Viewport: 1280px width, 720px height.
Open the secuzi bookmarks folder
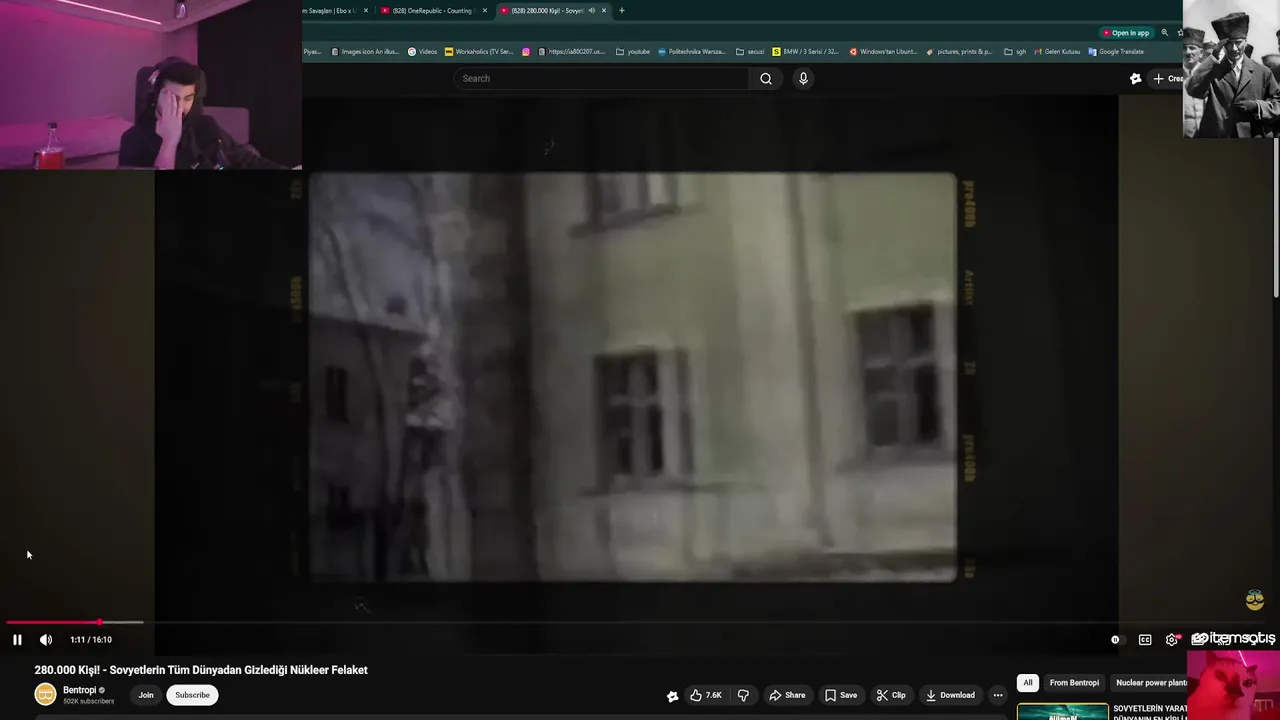tap(750, 52)
